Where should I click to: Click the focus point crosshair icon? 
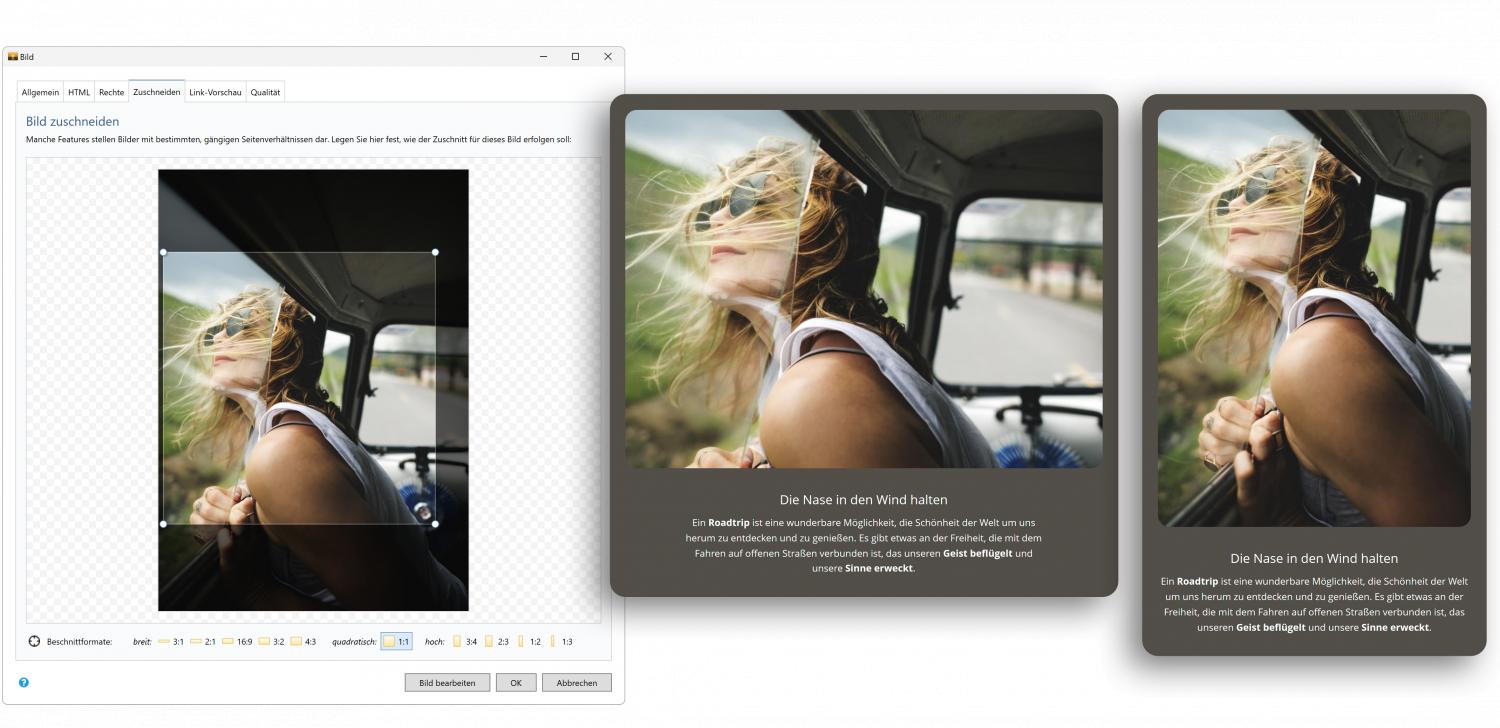[x=34, y=642]
